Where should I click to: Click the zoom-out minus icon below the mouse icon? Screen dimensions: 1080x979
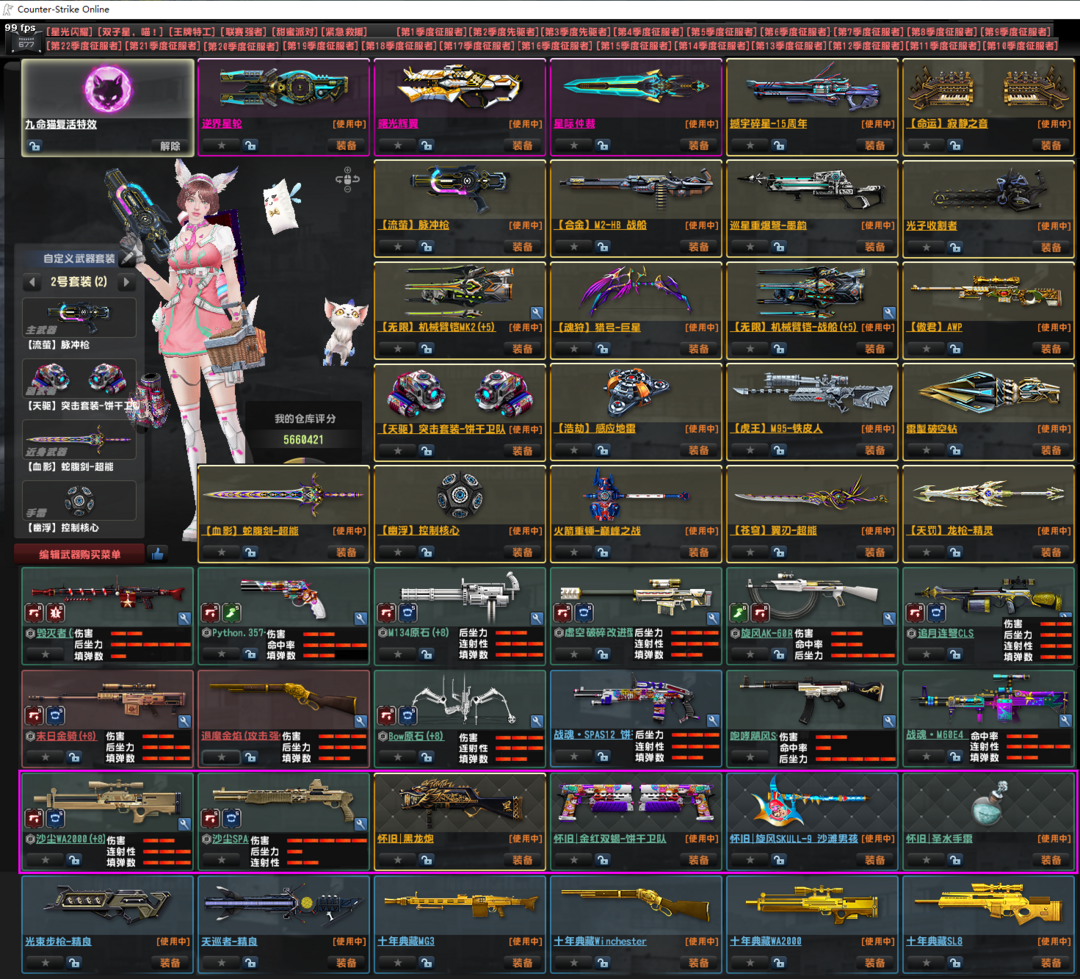[347, 189]
